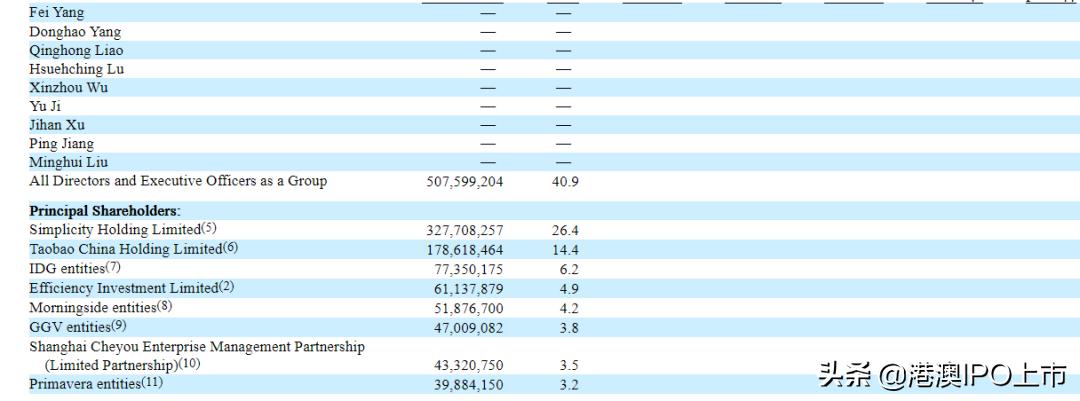
Task: Click GGV entities shareholder name
Action: tap(78, 327)
